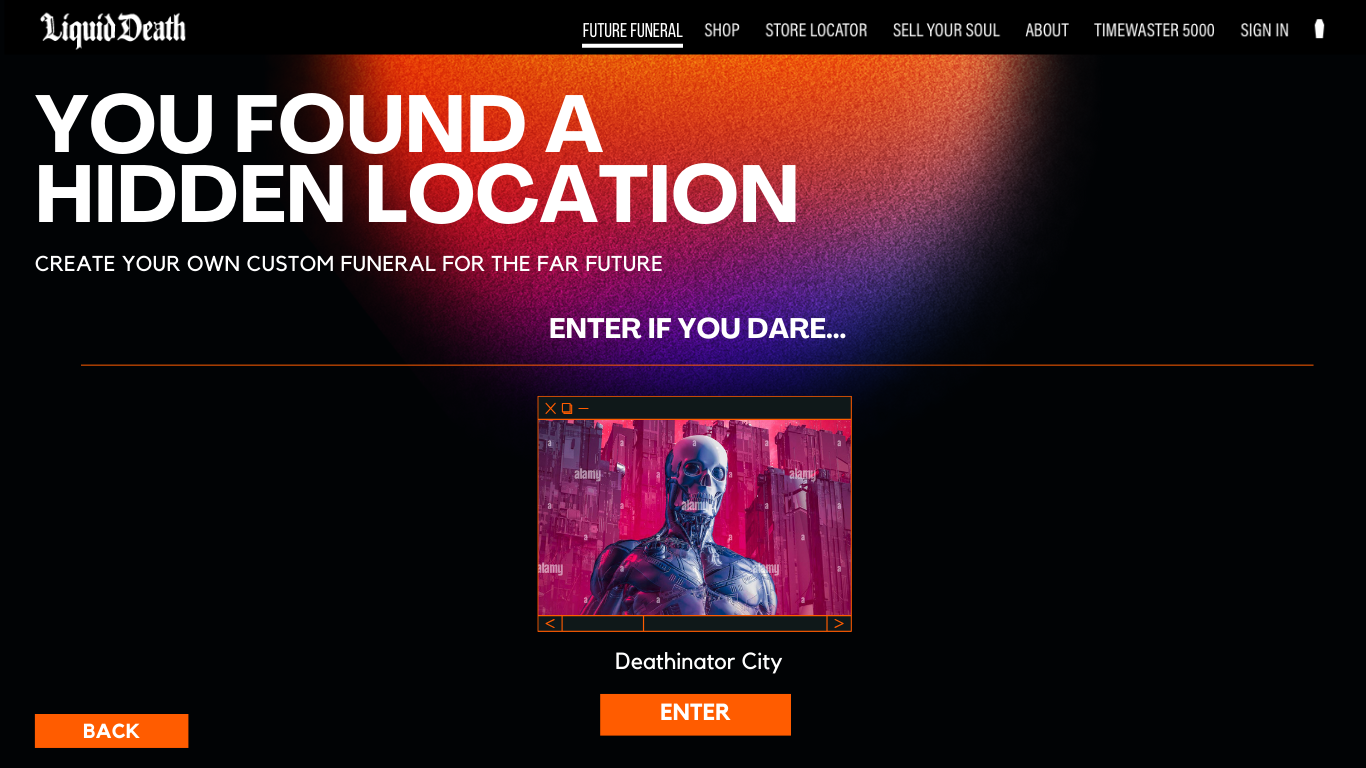Click the right segment of the image scrollbar
The width and height of the screenshot is (1366, 768).
[735, 624]
